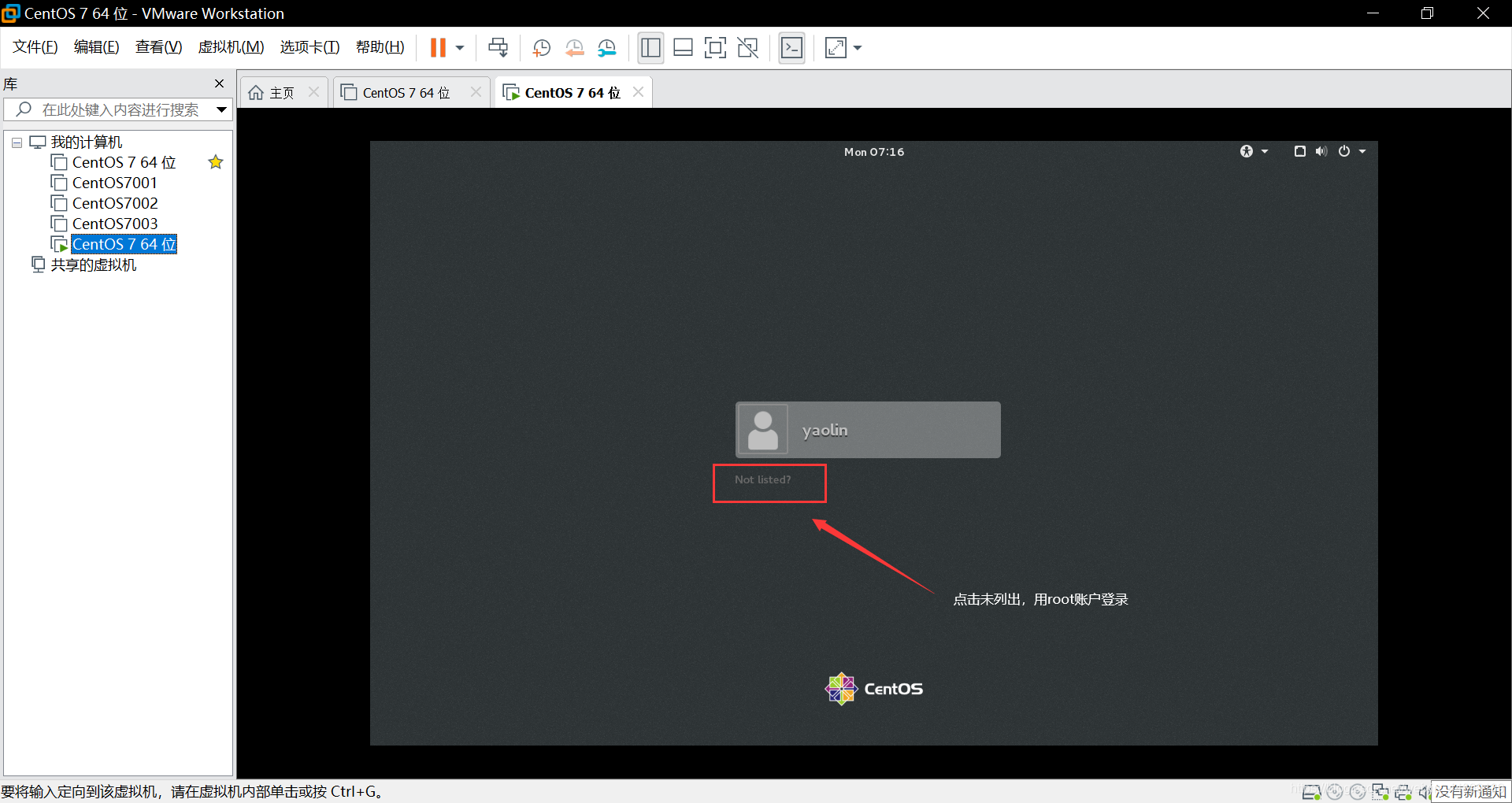
Task: Open the 选项卡(T) menu
Action: click(309, 47)
